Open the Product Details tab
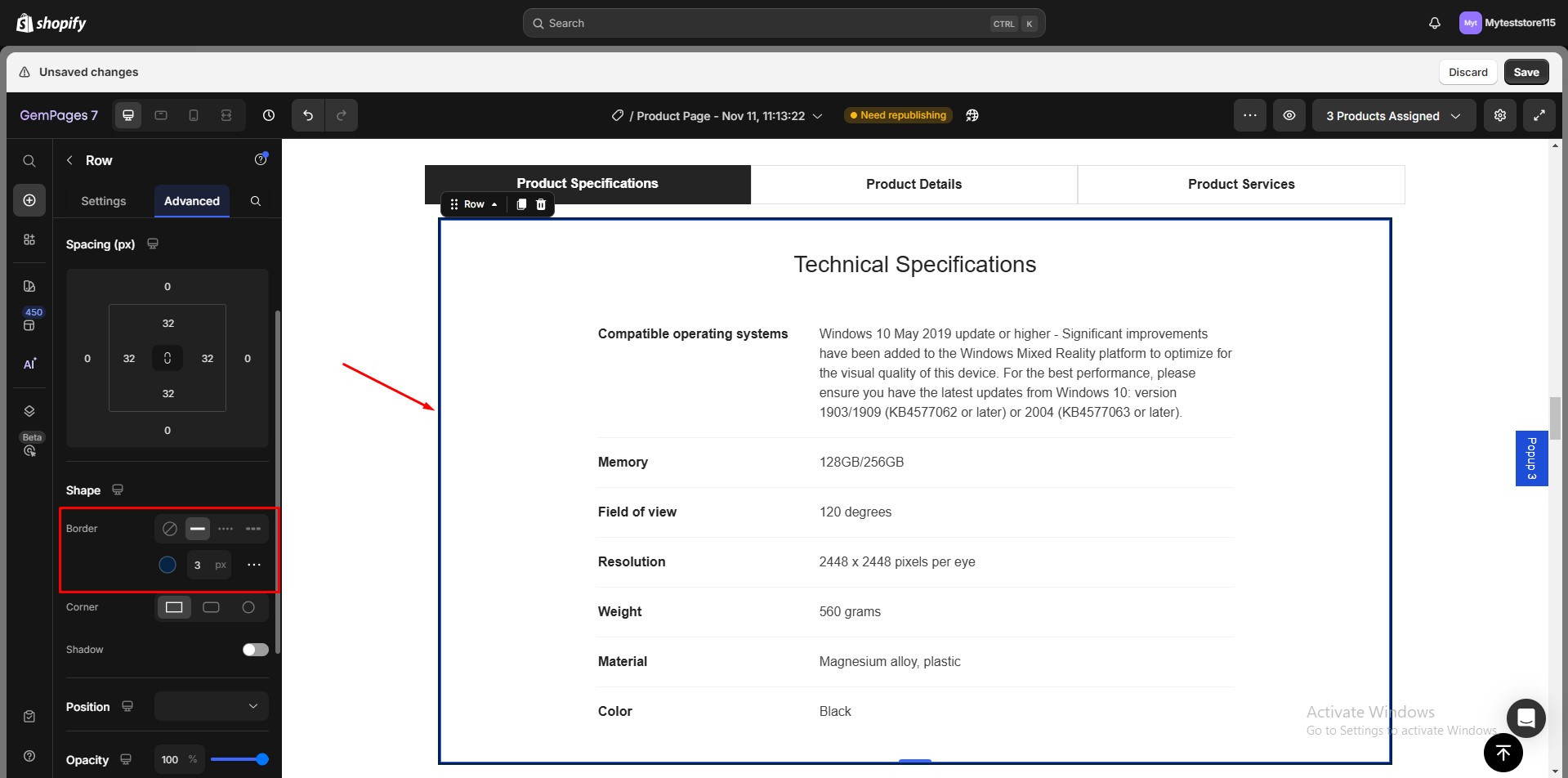Screen dimensions: 1568x778 click(x=914, y=185)
